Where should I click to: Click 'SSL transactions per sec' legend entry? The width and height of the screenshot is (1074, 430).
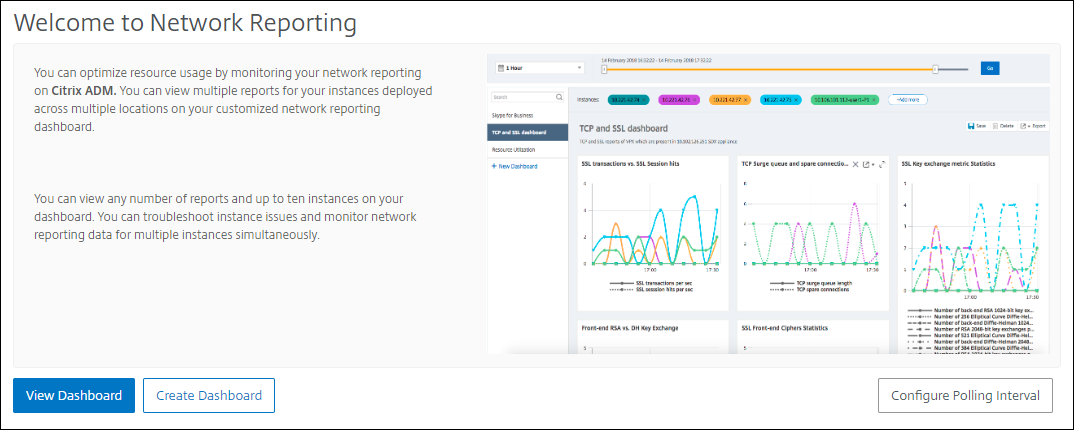(651, 283)
